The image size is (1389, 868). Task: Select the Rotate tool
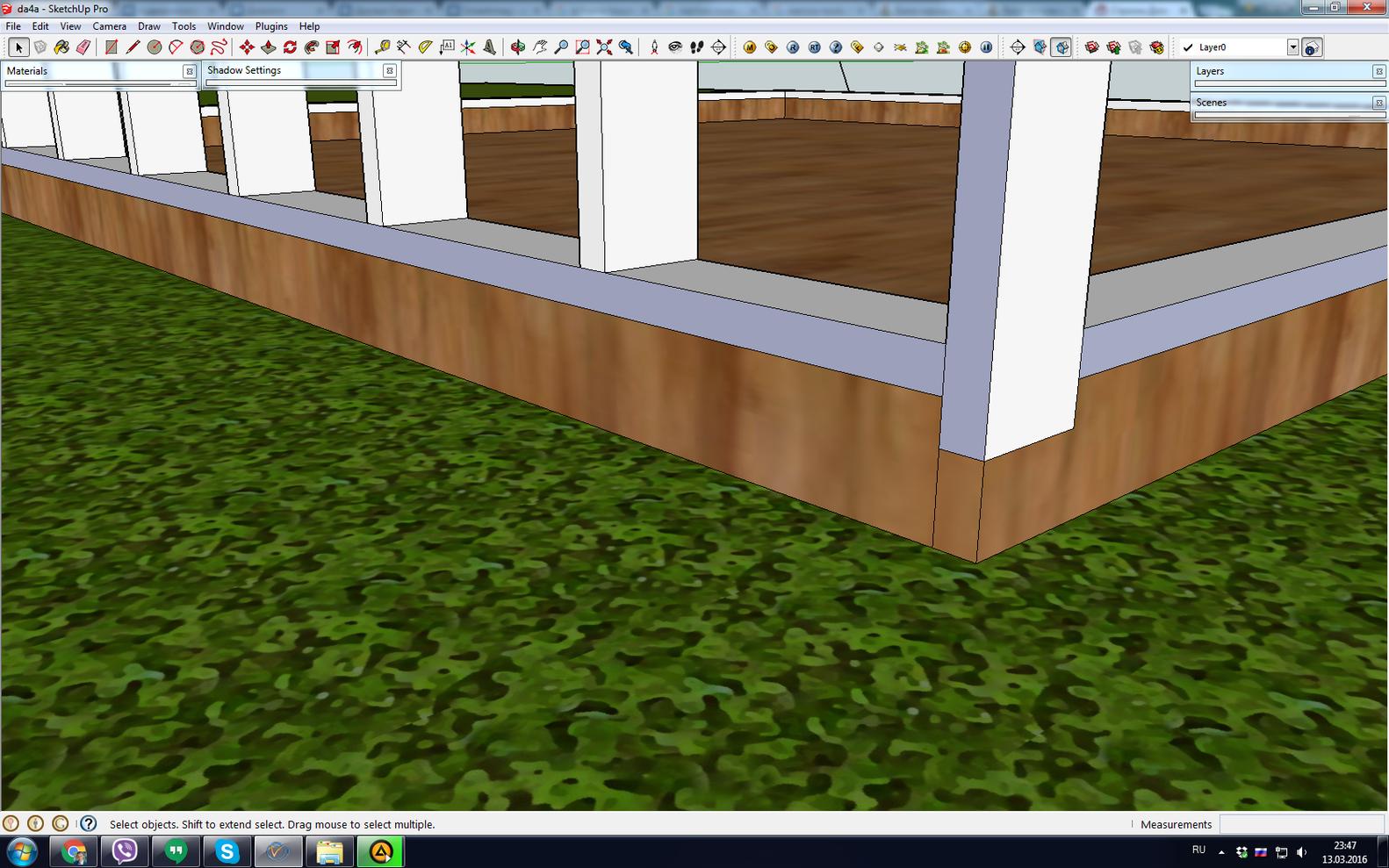tap(290, 47)
